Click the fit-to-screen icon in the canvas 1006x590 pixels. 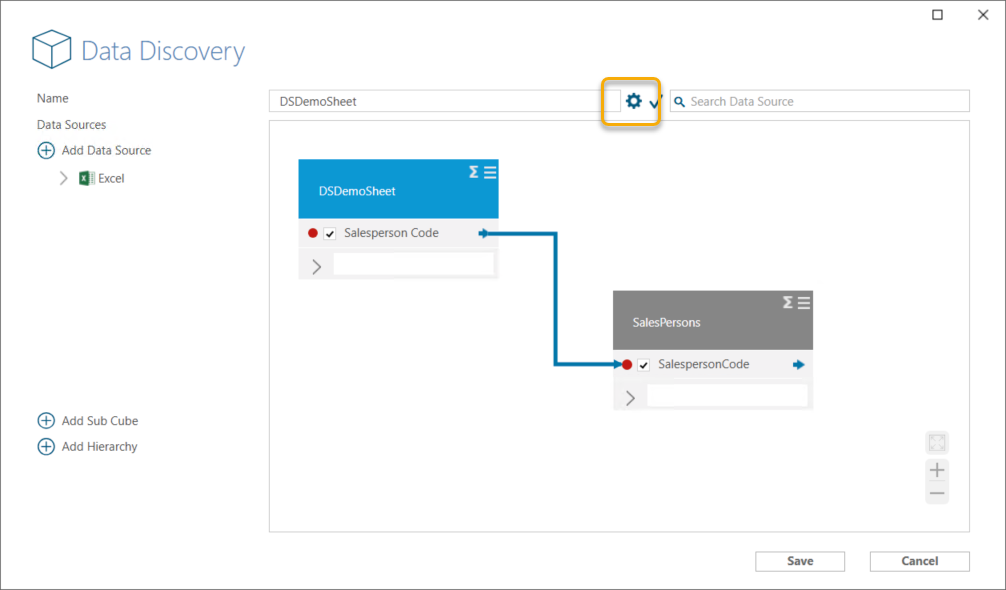937,442
